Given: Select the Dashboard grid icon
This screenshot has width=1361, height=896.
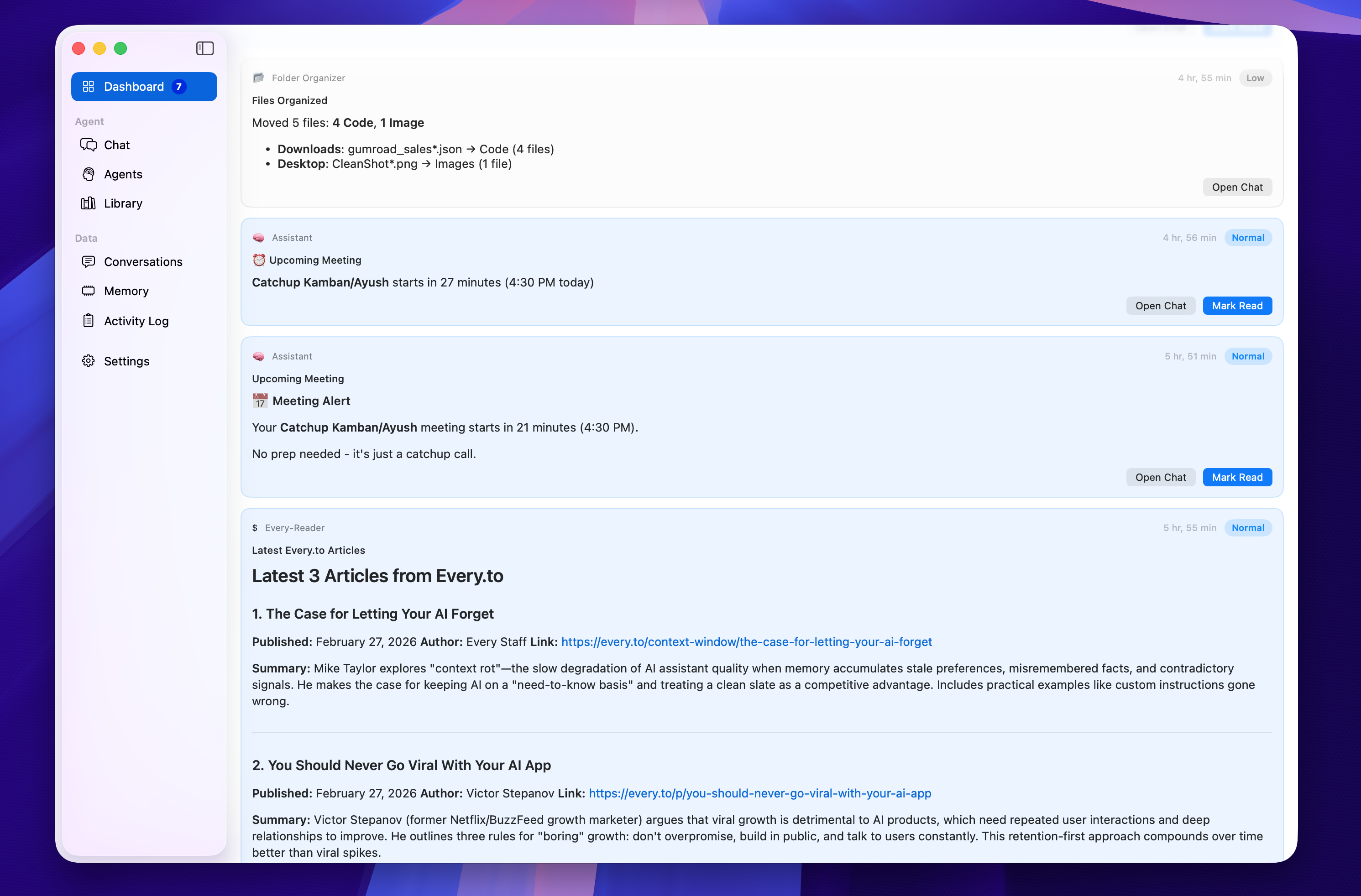Looking at the screenshot, I should pos(89,86).
